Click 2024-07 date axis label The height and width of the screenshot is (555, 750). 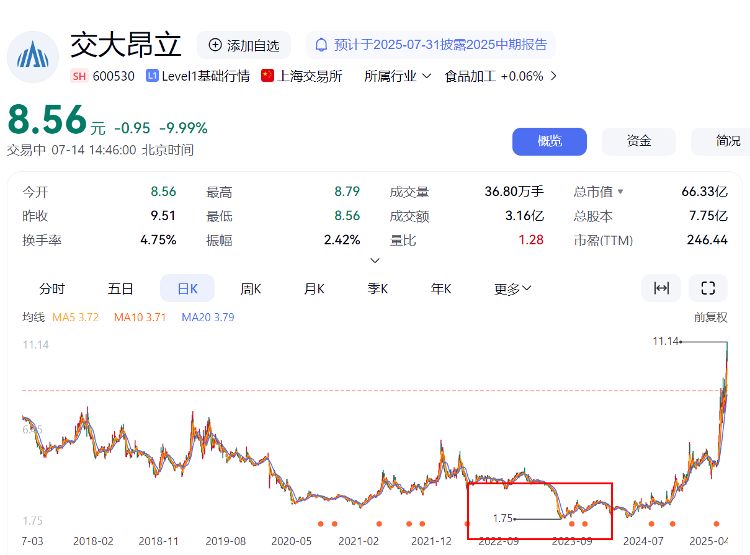point(643,541)
